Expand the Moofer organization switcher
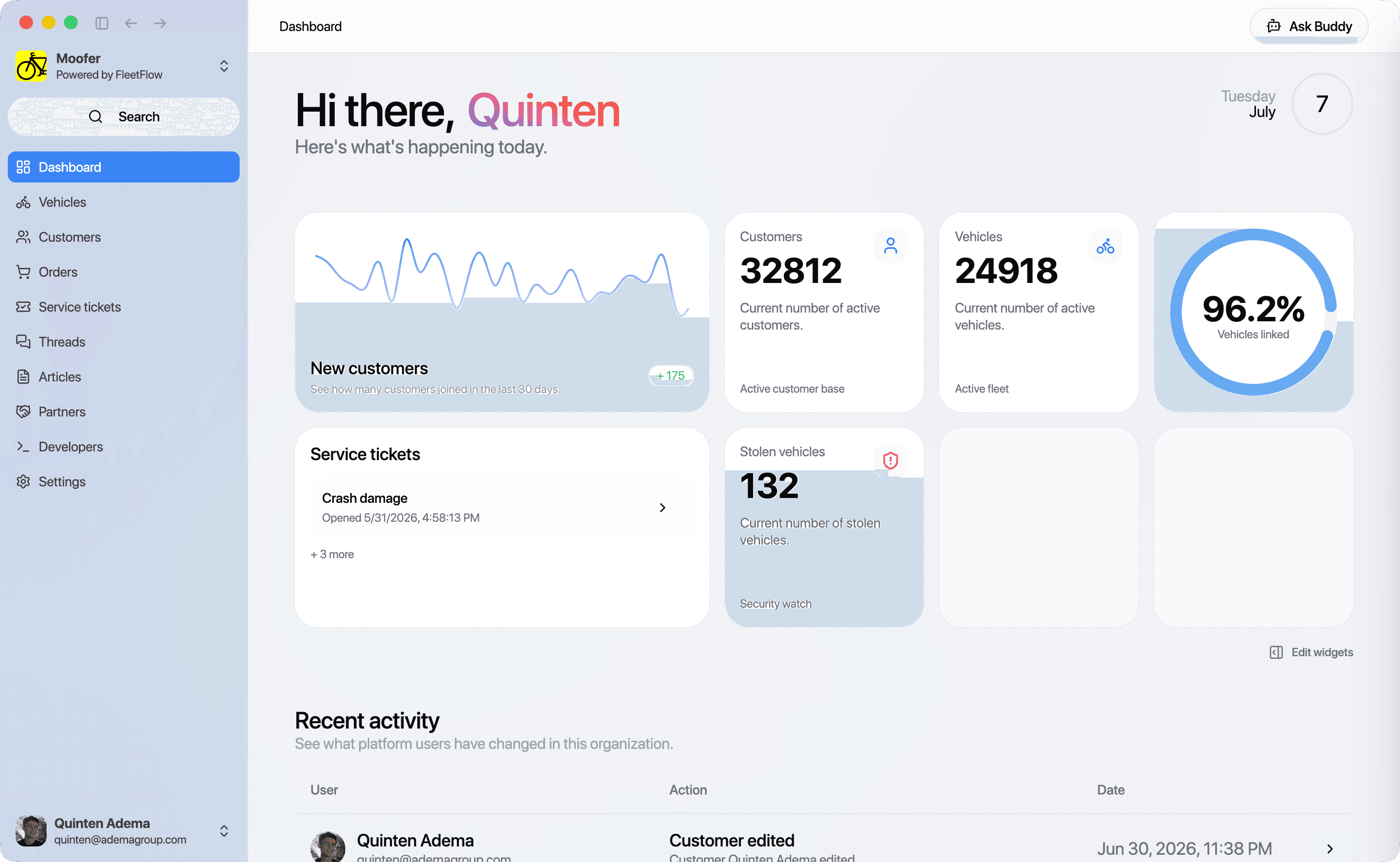This screenshot has height=862, width=1400. [224, 66]
